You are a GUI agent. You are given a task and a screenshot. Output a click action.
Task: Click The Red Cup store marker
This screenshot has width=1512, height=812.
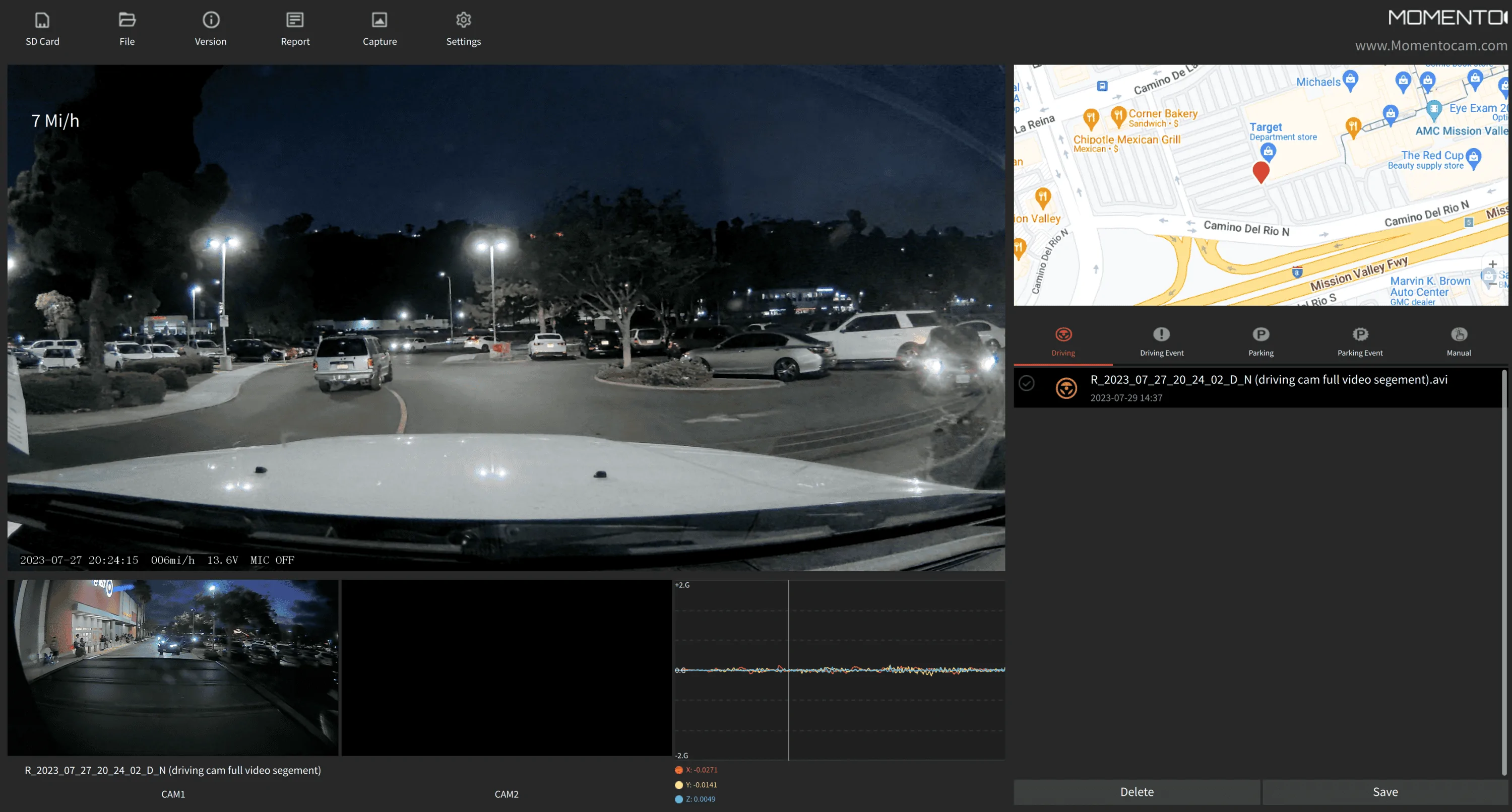pos(1473,158)
